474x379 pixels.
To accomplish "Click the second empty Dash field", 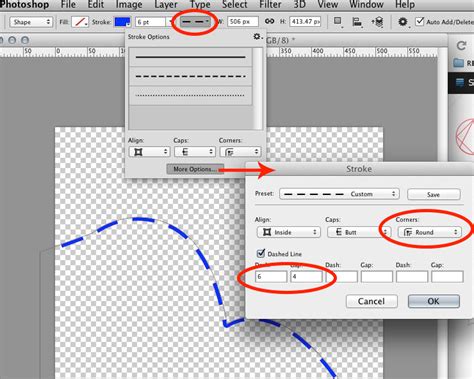I will pos(342,277).
